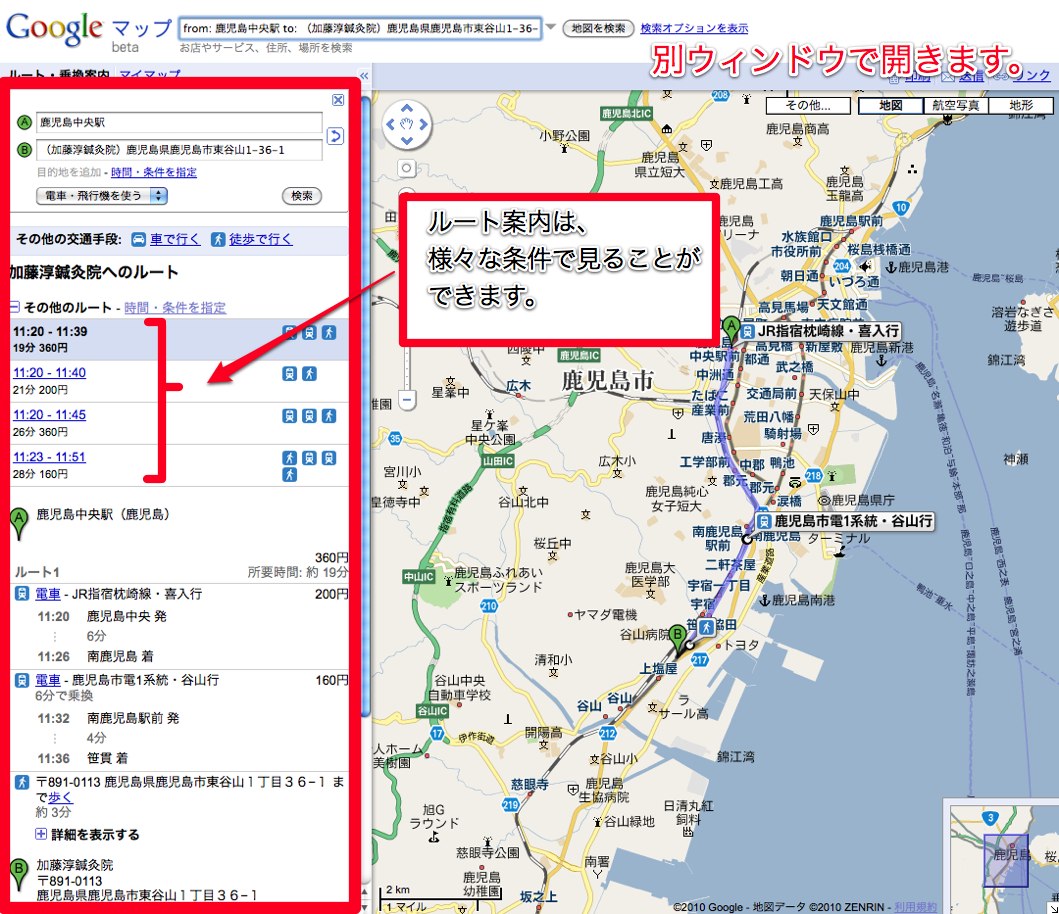The height and width of the screenshot is (914, 1059).
Task: Open the 利用規約 link on the map
Action: pyautogui.click(x=915, y=907)
